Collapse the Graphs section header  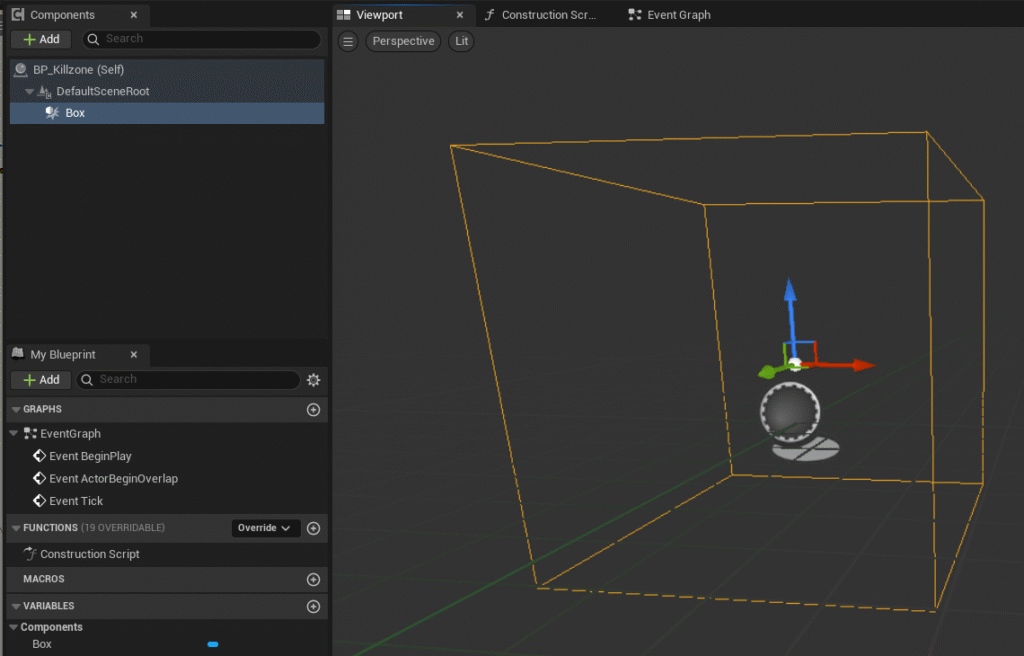click(x=15, y=410)
